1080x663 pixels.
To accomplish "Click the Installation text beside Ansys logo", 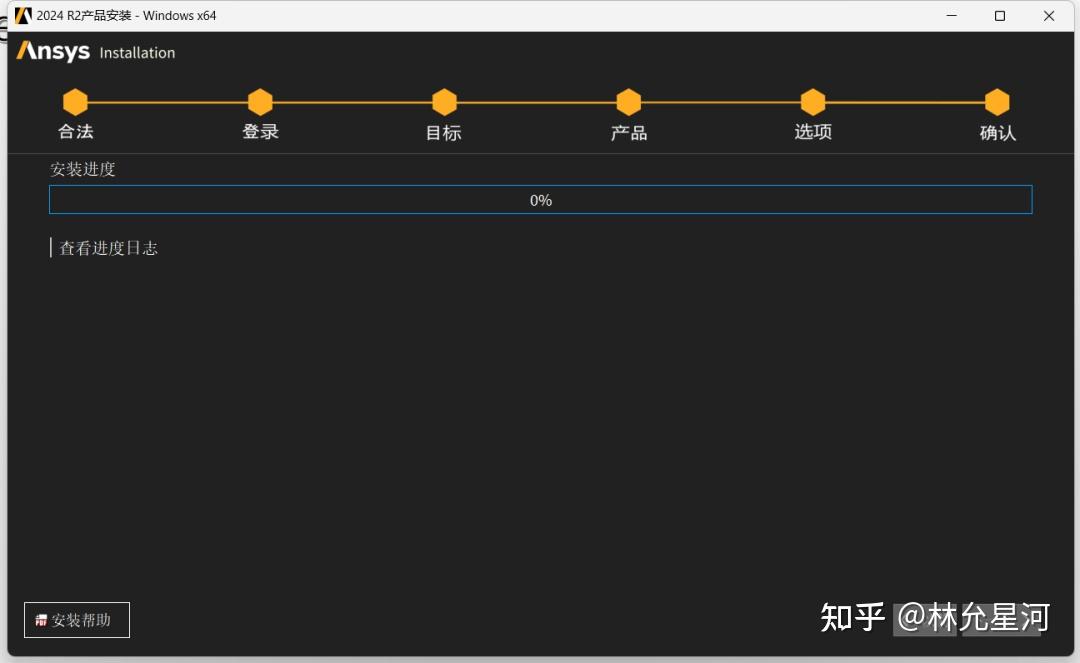I will [137, 53].
